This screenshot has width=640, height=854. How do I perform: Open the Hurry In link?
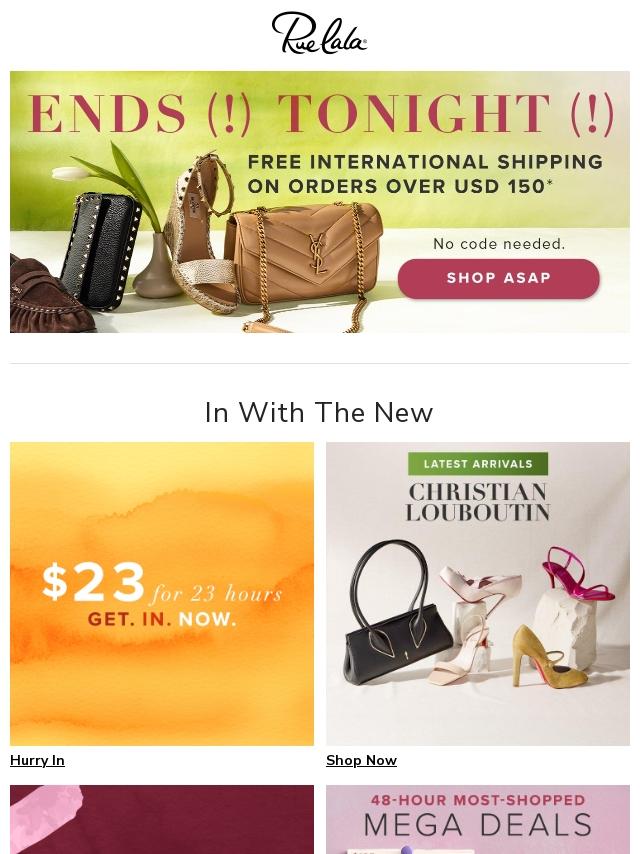point(37,760)
